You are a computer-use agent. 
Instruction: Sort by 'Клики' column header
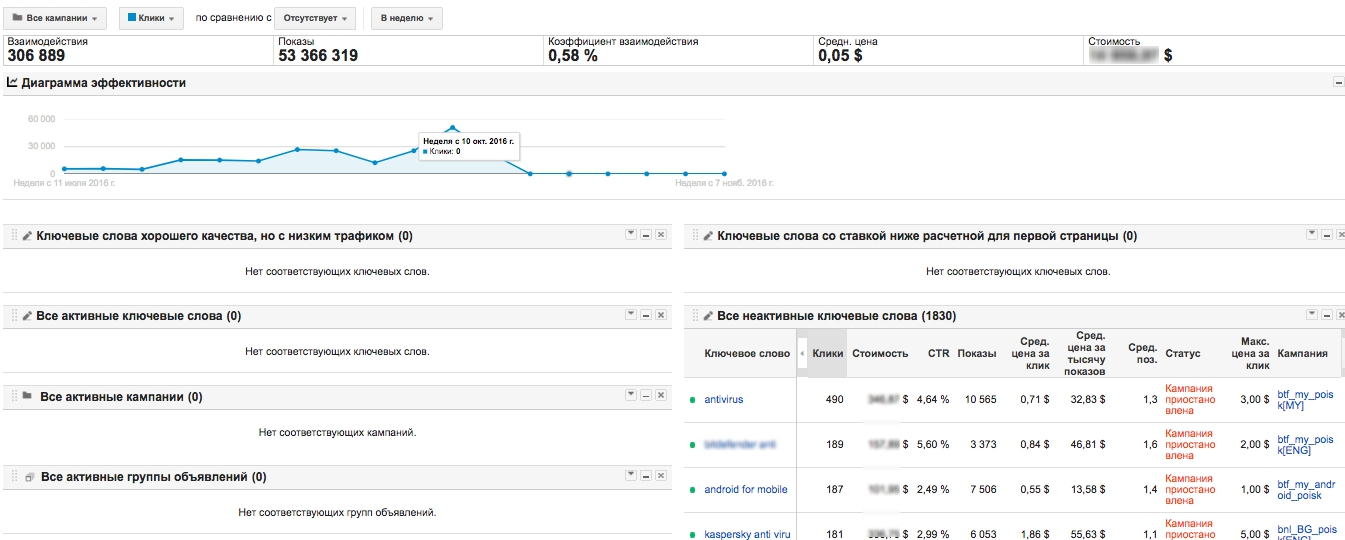tap(828, 353)
